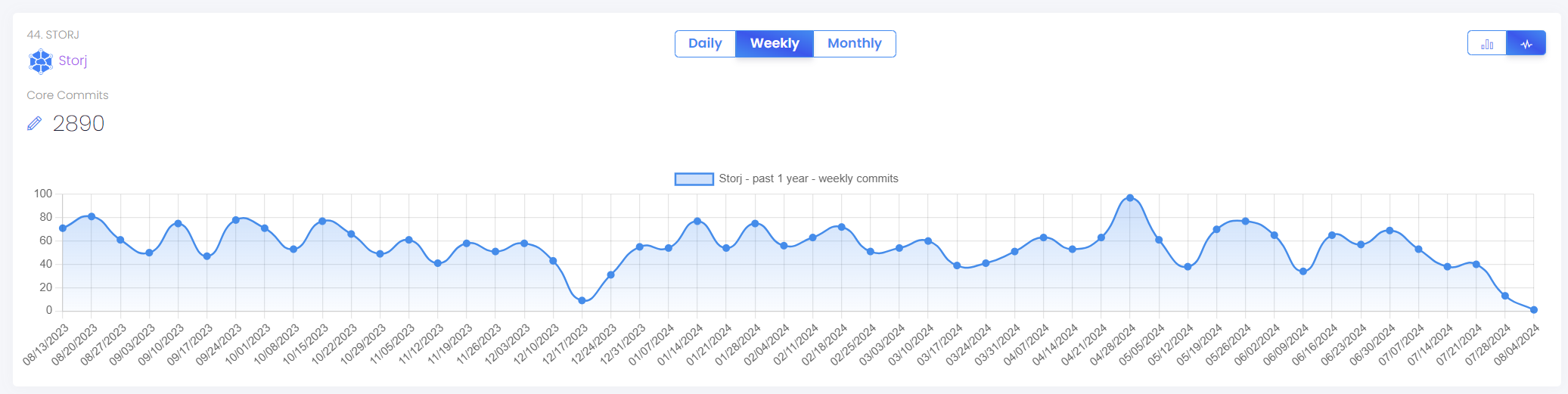The height and width of the screenshot is (394, 1568).
Task: Click the data point at 06/30/2024
Action: (1389, 231)
